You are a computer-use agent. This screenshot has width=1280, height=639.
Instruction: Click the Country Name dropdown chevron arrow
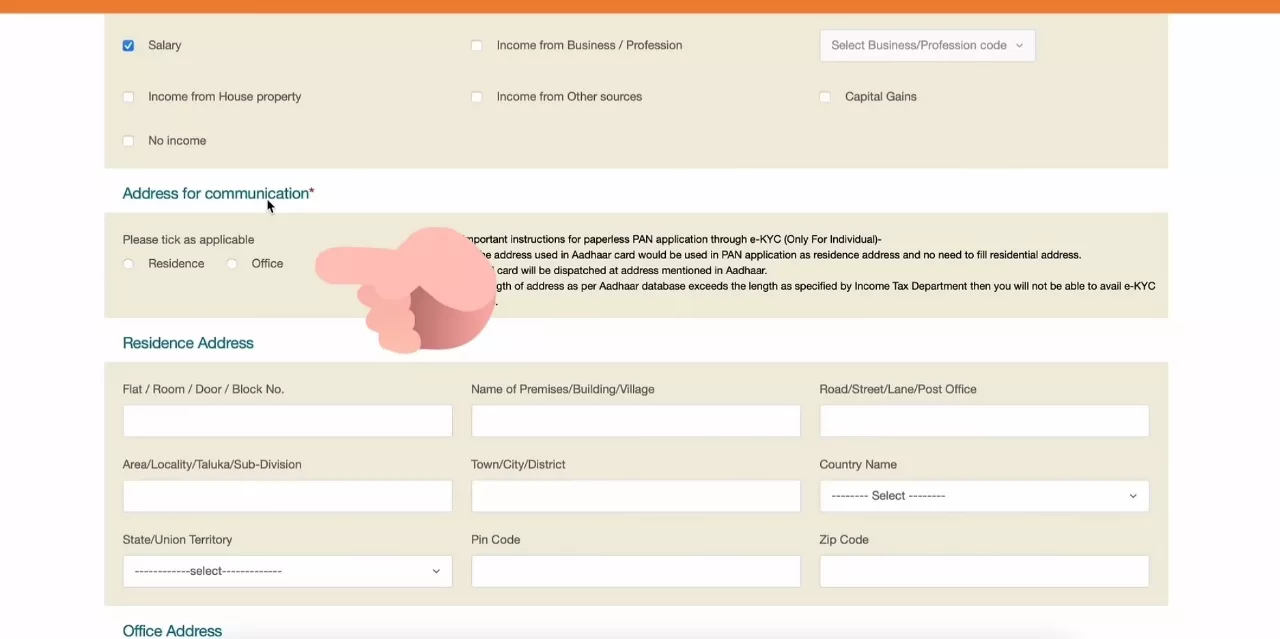[x=1132, y=496]
